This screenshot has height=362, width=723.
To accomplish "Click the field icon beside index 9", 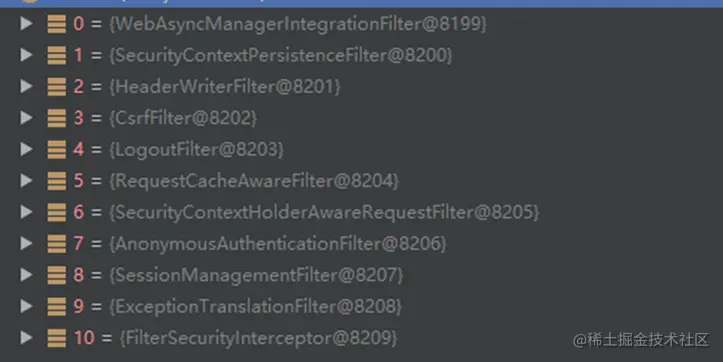I will [x=57, y=306].
